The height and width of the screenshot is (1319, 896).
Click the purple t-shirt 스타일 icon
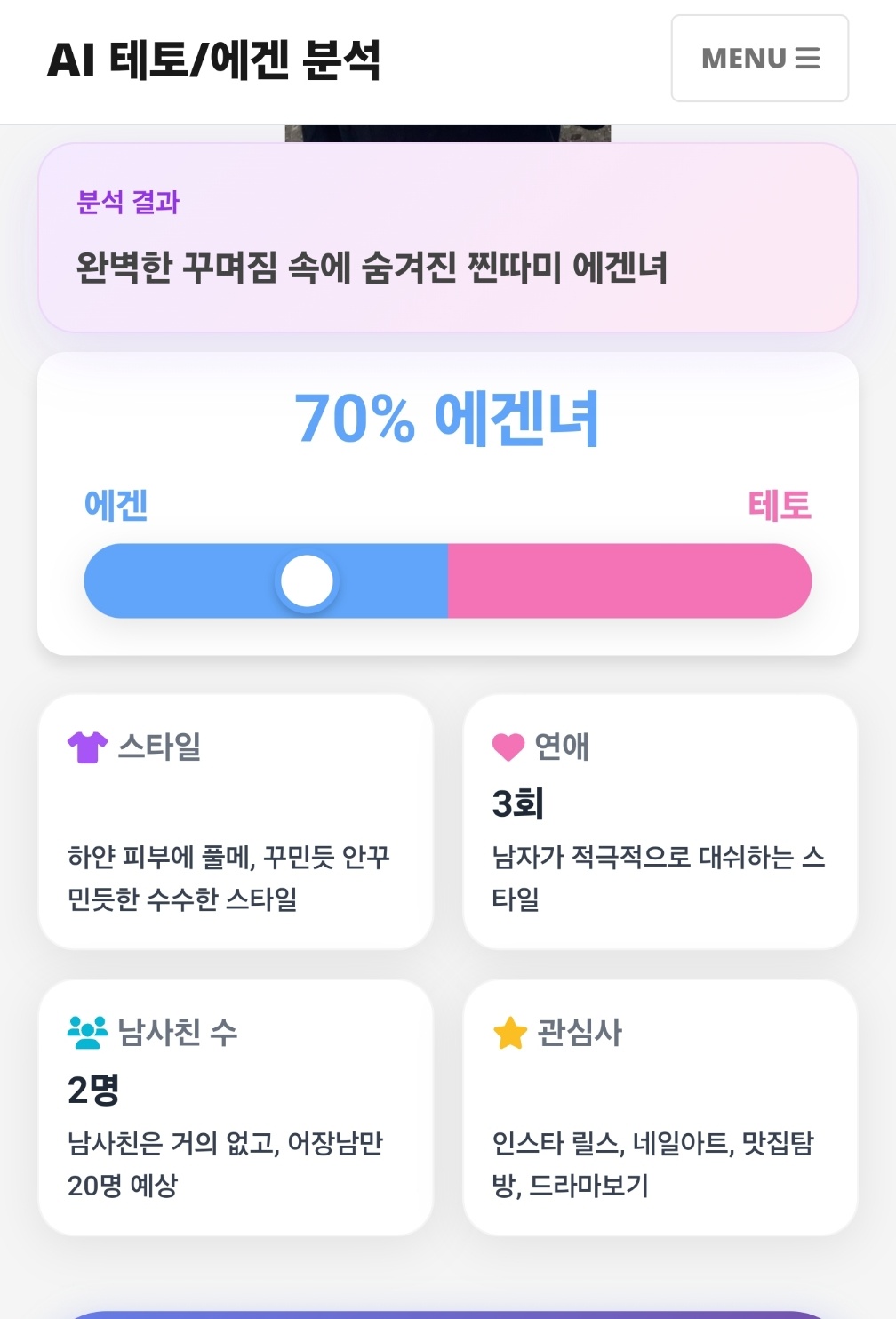pos(87,747)
